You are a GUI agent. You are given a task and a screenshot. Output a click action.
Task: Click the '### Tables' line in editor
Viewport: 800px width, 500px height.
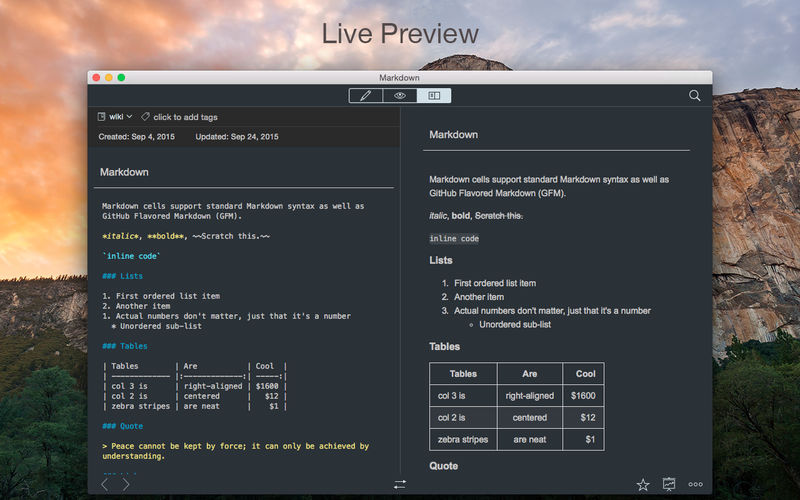click(125, 346)
